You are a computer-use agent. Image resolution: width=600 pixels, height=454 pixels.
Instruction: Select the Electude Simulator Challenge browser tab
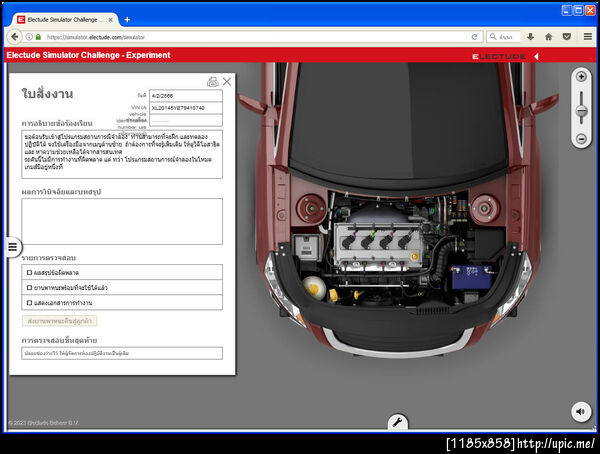click(x=60, y=19)
